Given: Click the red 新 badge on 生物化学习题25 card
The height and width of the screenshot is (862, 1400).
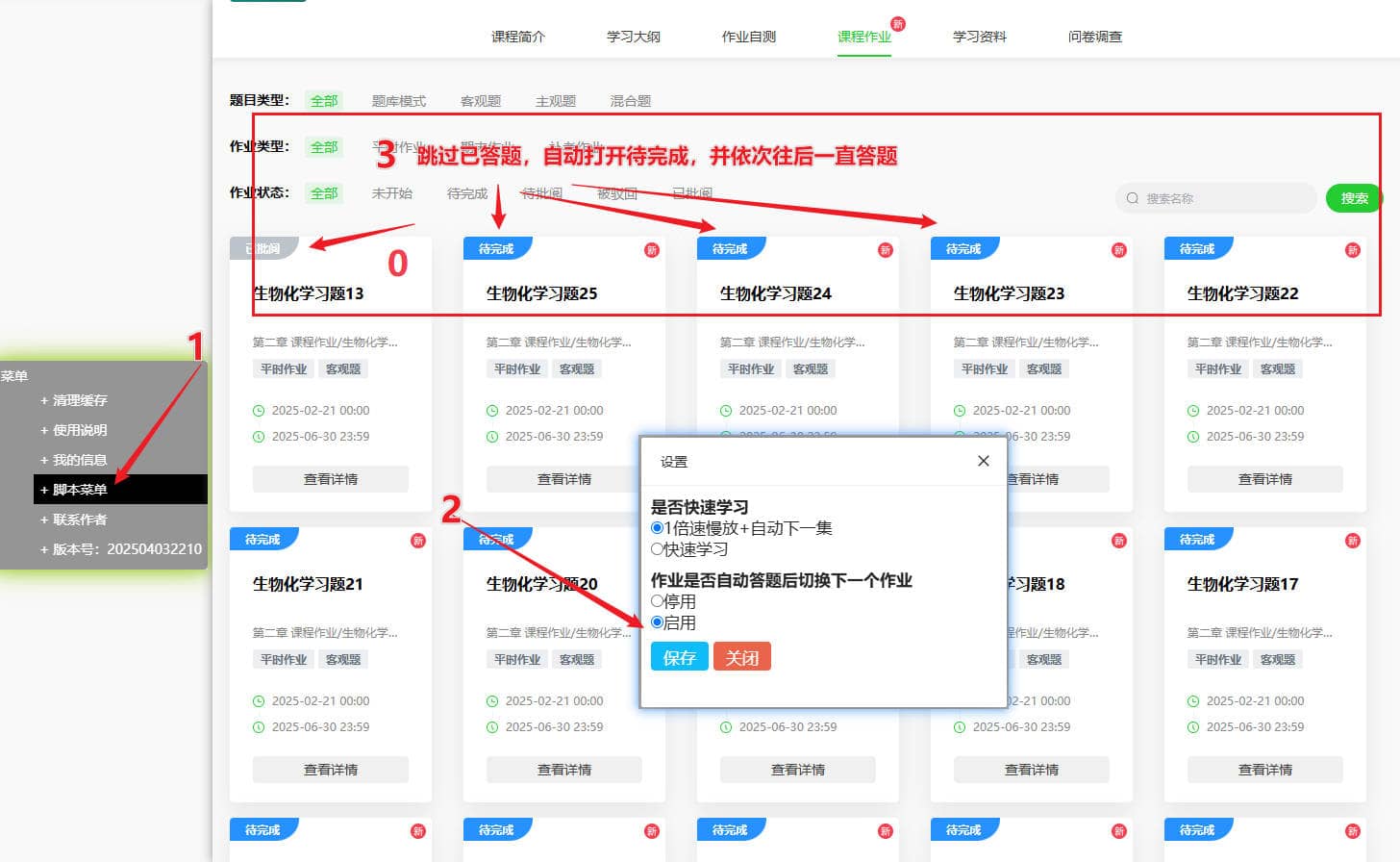Looking at the screenshot, I should tap(652, 250).
